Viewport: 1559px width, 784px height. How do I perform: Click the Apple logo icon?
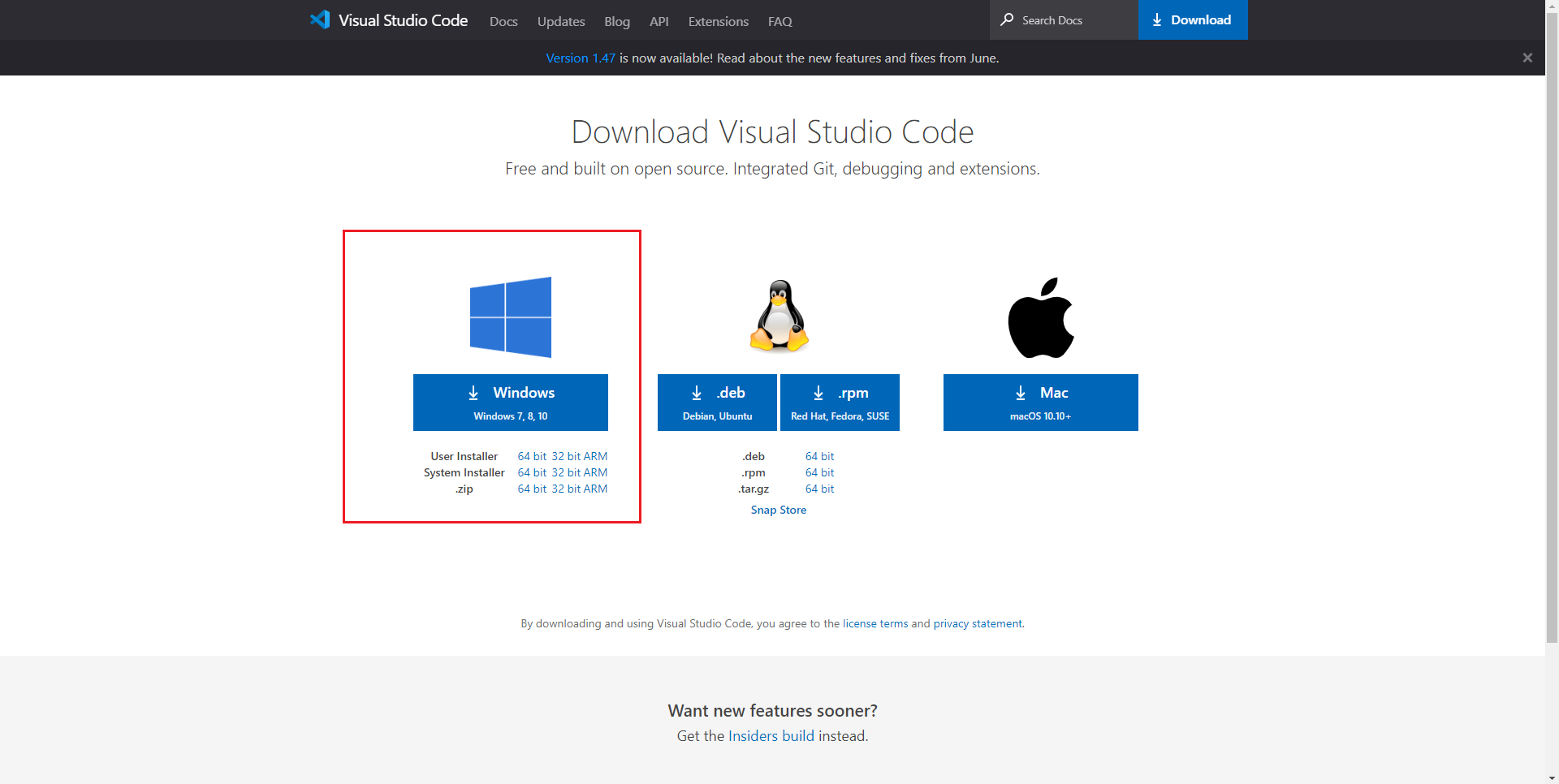(x=1040, y=317)
